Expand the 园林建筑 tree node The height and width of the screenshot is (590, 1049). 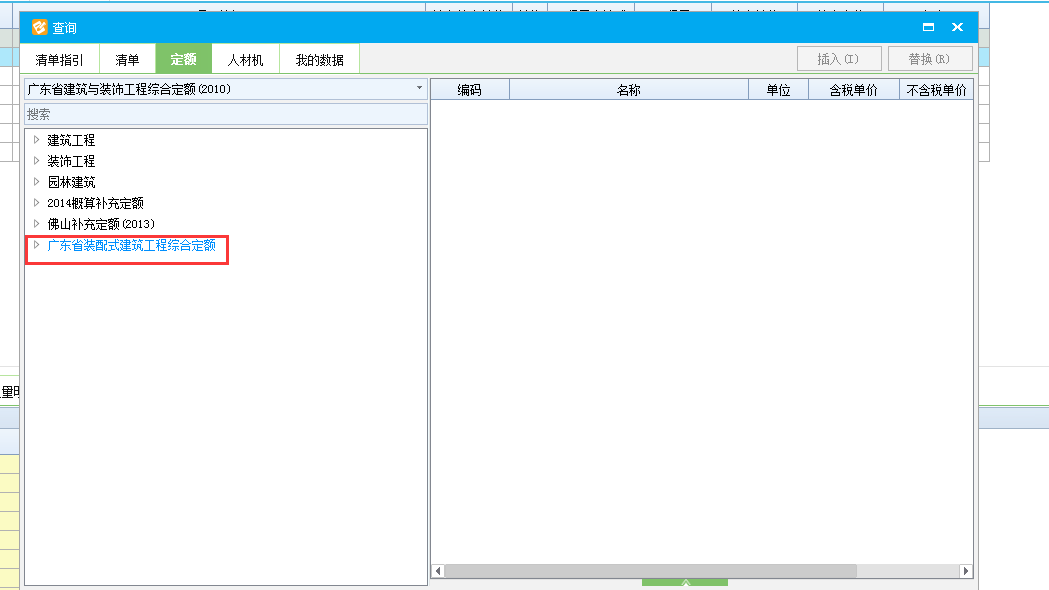(x=36, y=181)
